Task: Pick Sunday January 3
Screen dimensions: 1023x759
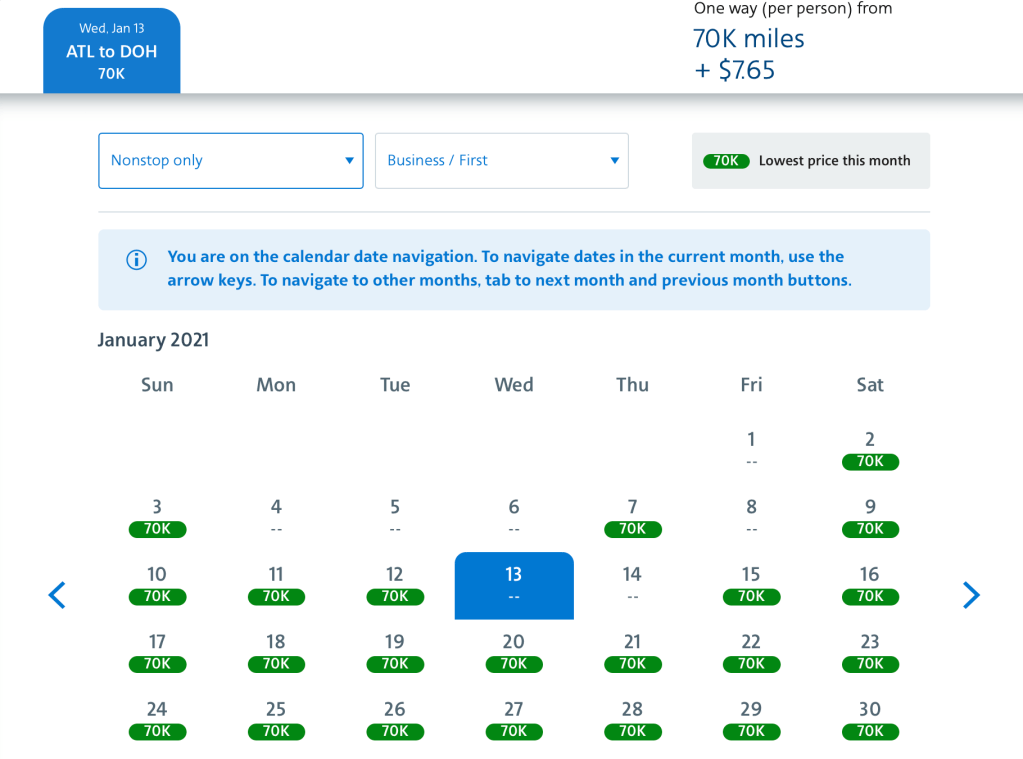Action: (157, 517)
